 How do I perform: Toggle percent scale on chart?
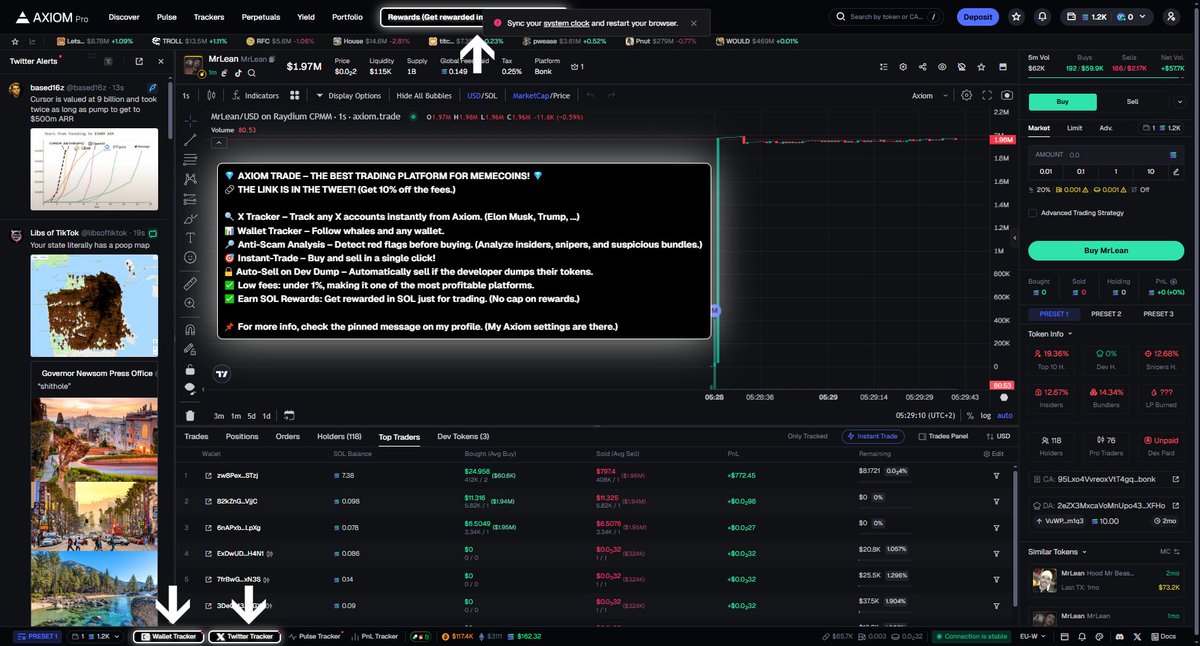(970, 415)
